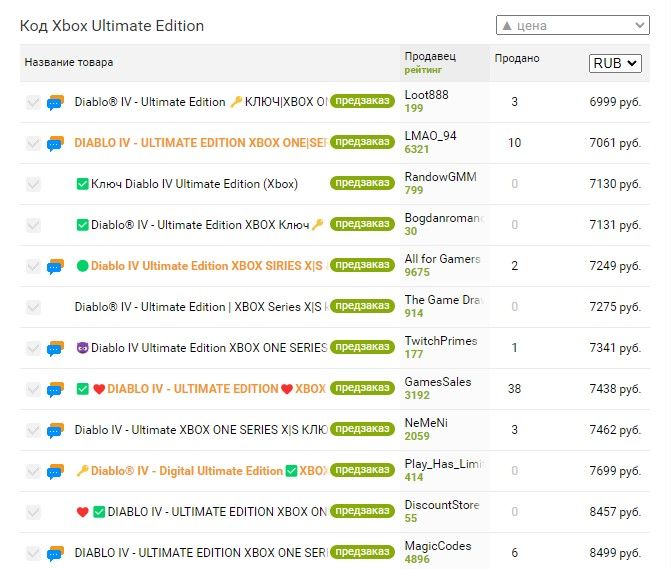The image size is (671, 569).
Task: Click the rating '9675'
Action: (417, 273)
